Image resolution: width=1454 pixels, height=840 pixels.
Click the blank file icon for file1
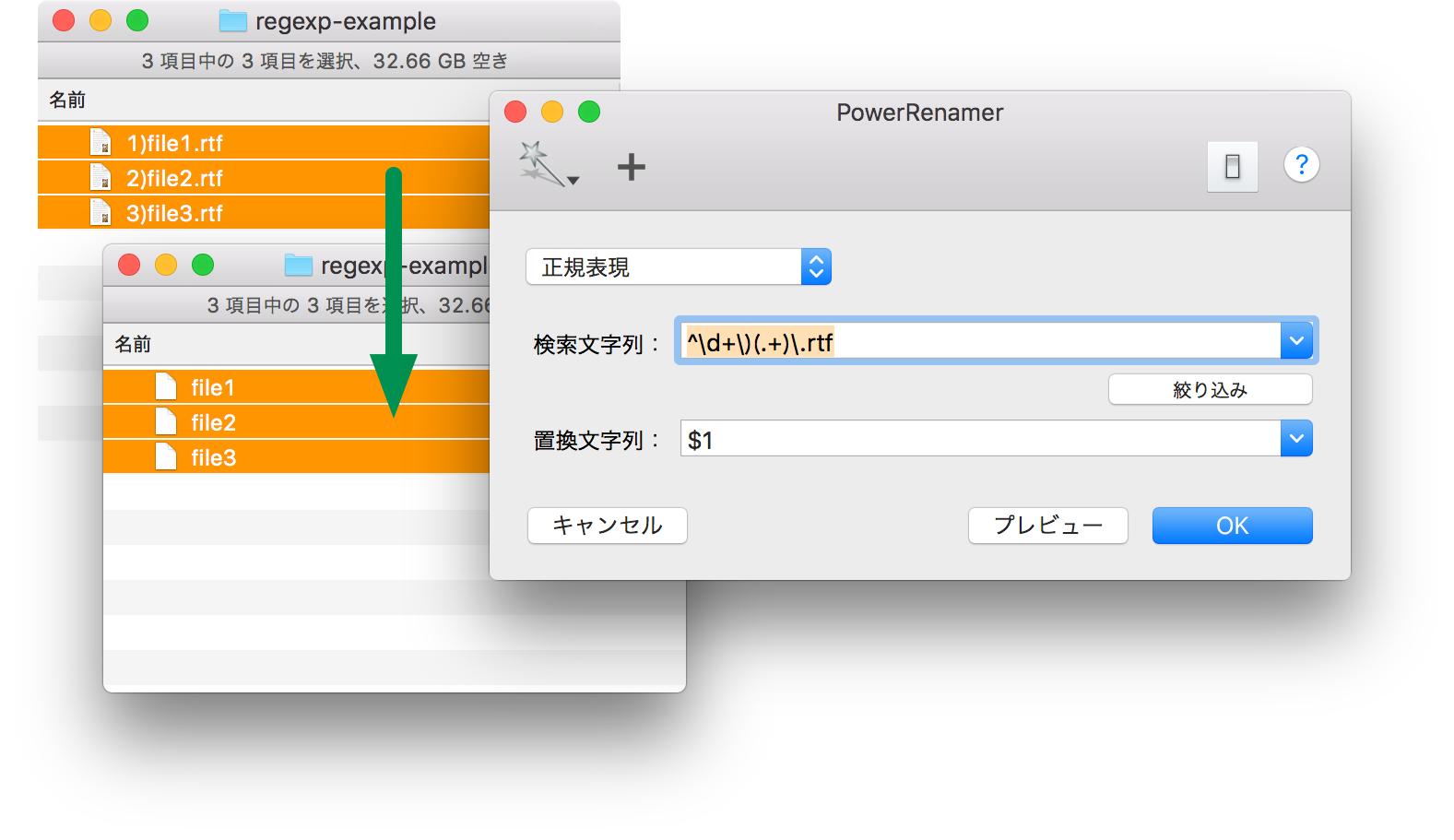tap(166, 387)
